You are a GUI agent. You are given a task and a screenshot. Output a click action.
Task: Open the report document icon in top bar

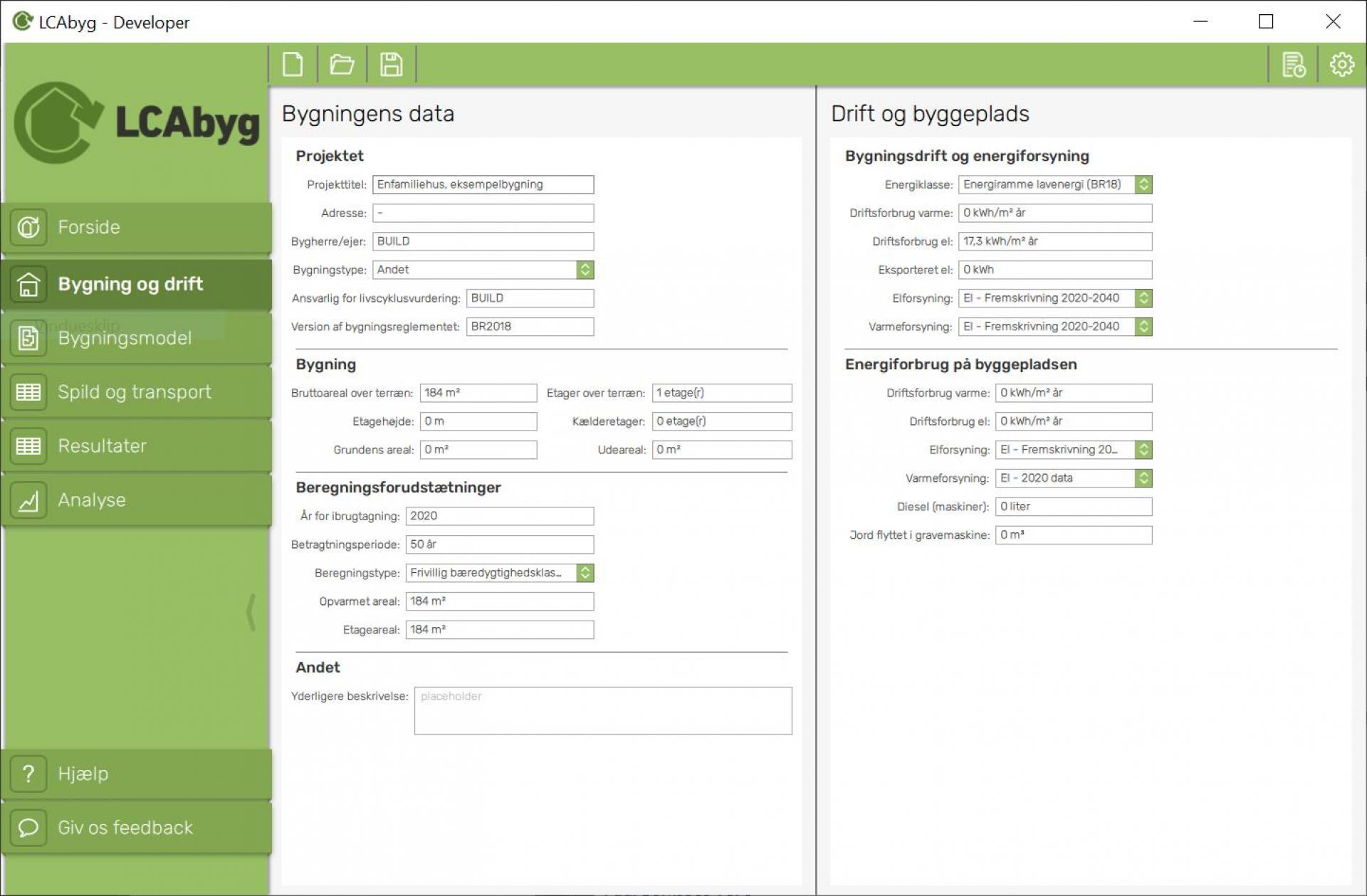pos(1293,65)
